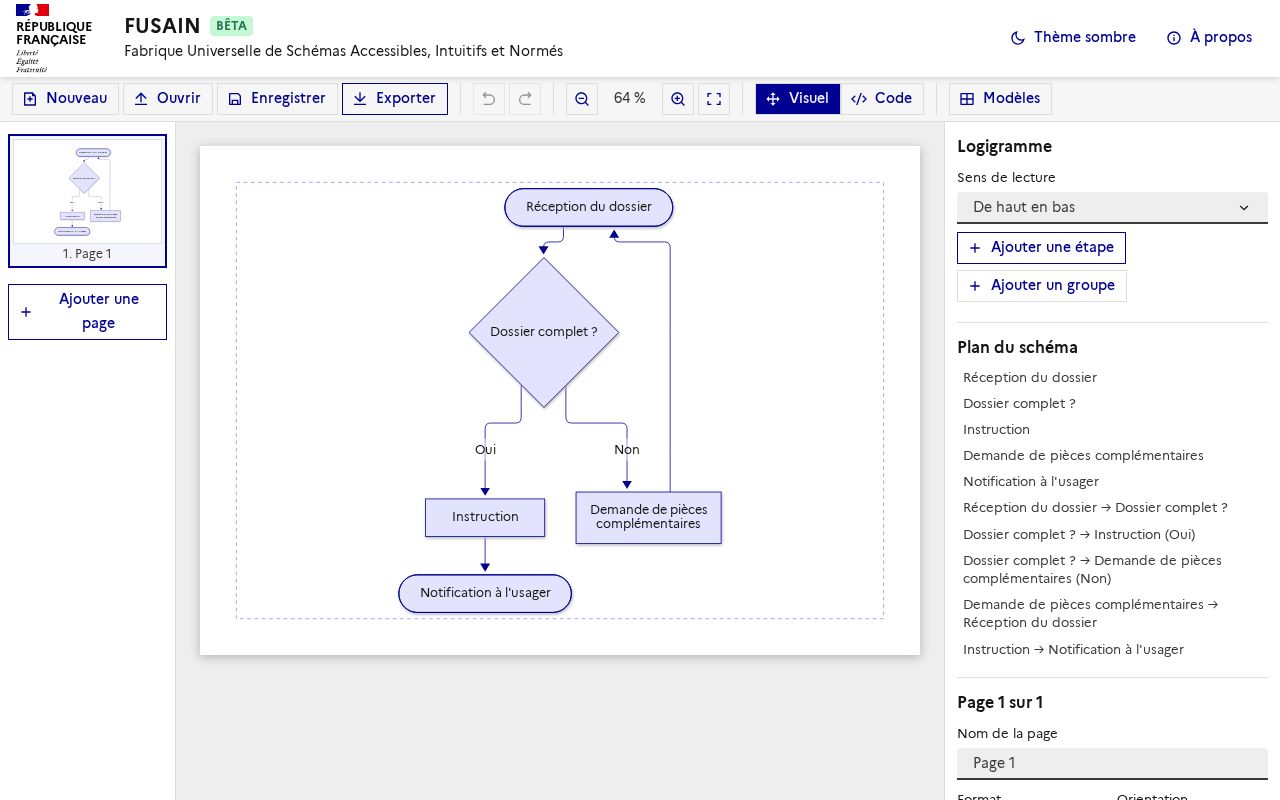Screen dimensions: 1280x800
Task: Select 'Instruction' in the plan list
Action: click(x=996, y=430)
